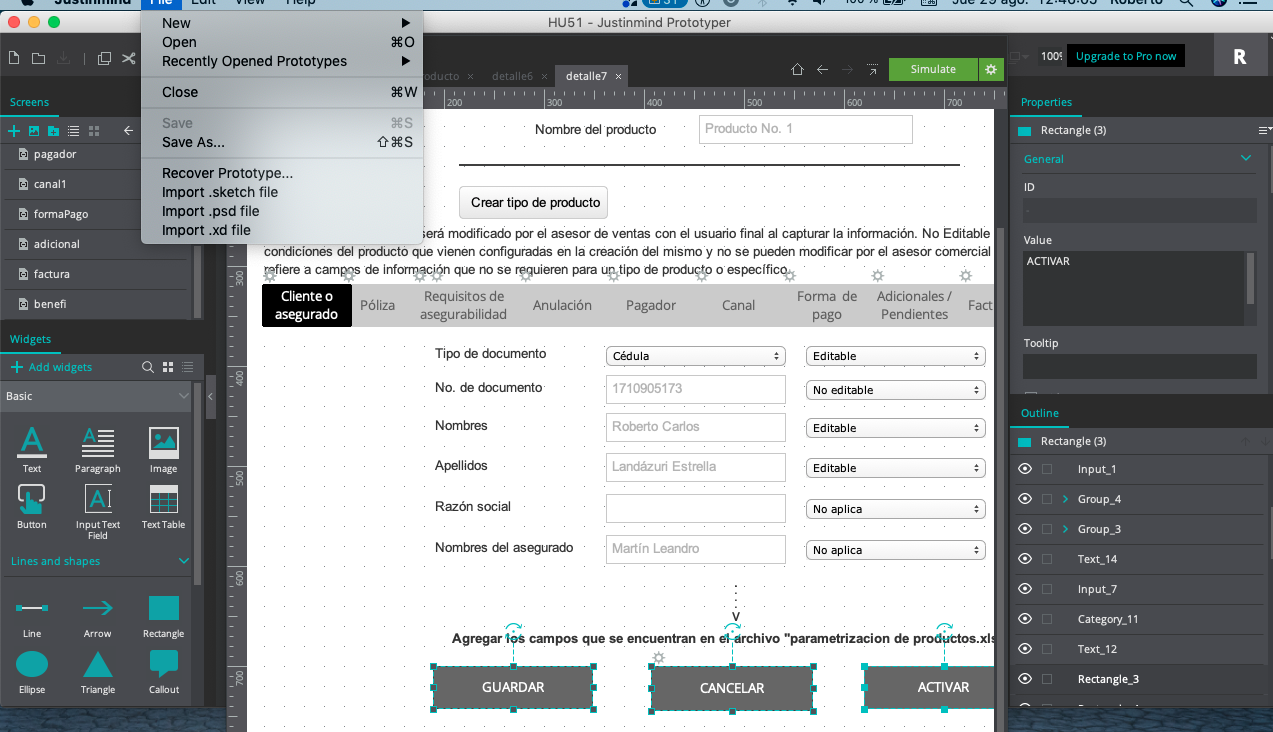The height and width of the screenshot is (732, 1273).
Task: Expand Group_4 in the Outline panel
Action: pos(1065,499)
